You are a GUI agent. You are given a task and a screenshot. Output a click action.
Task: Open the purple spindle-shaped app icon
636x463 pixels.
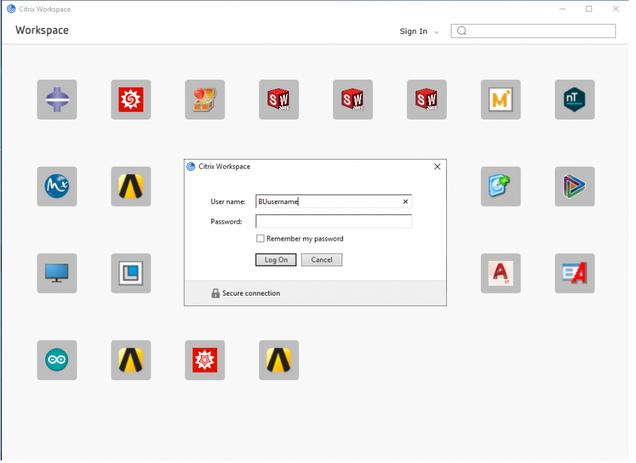(x=57, y=100)
